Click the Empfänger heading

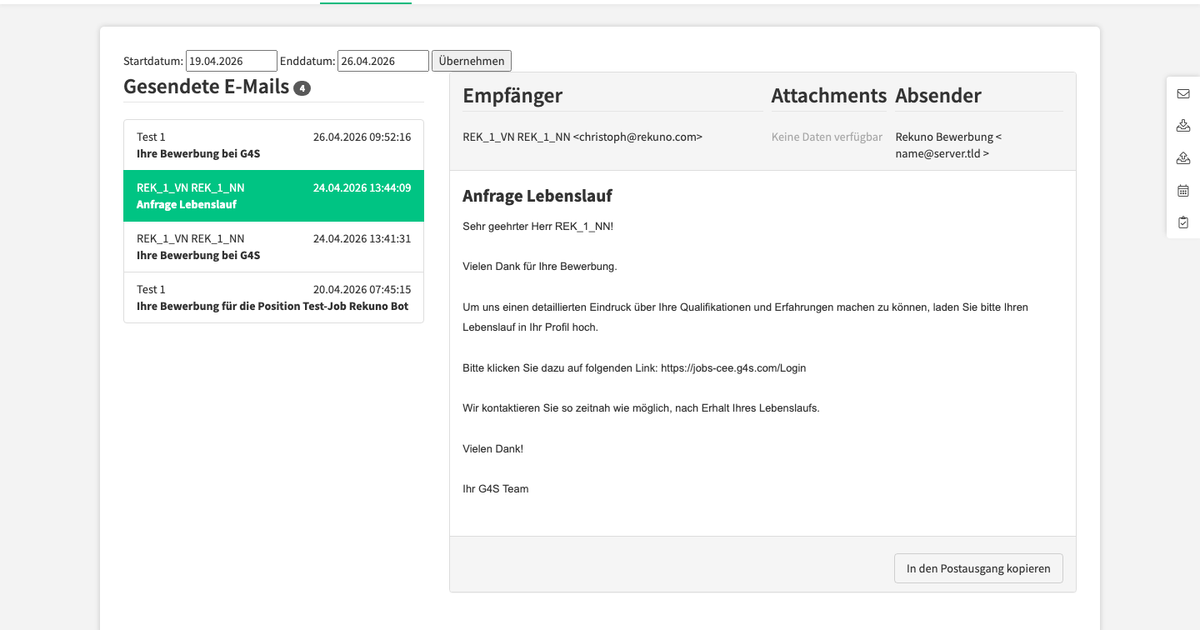click(512, 96)
